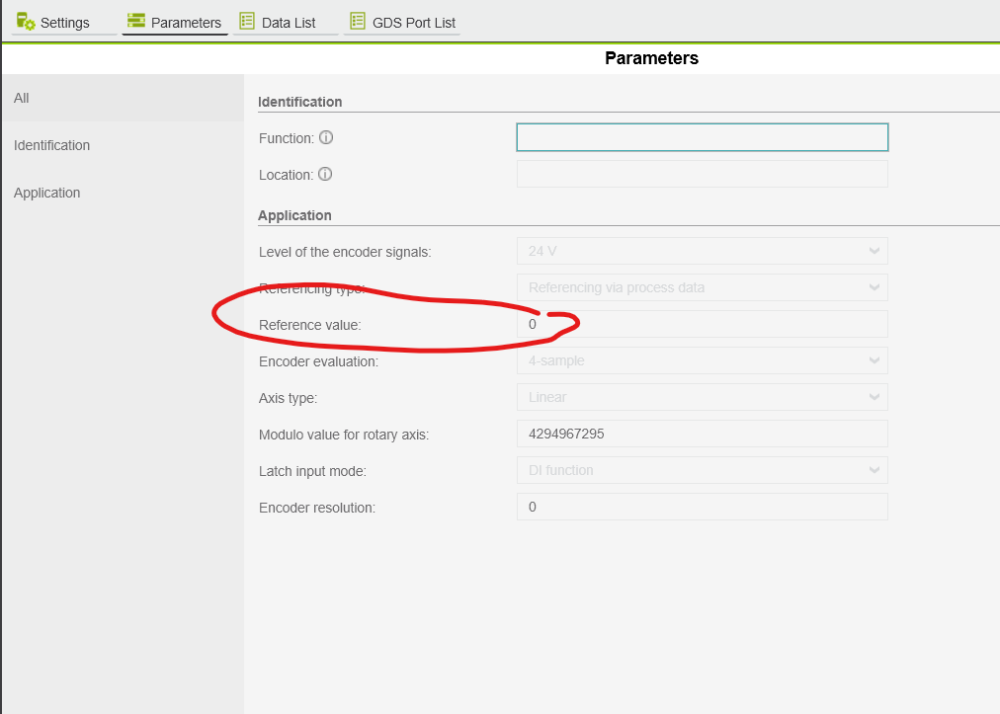
Task: Select Identification in the left sidebar
Action: click(x=52, y=145)
